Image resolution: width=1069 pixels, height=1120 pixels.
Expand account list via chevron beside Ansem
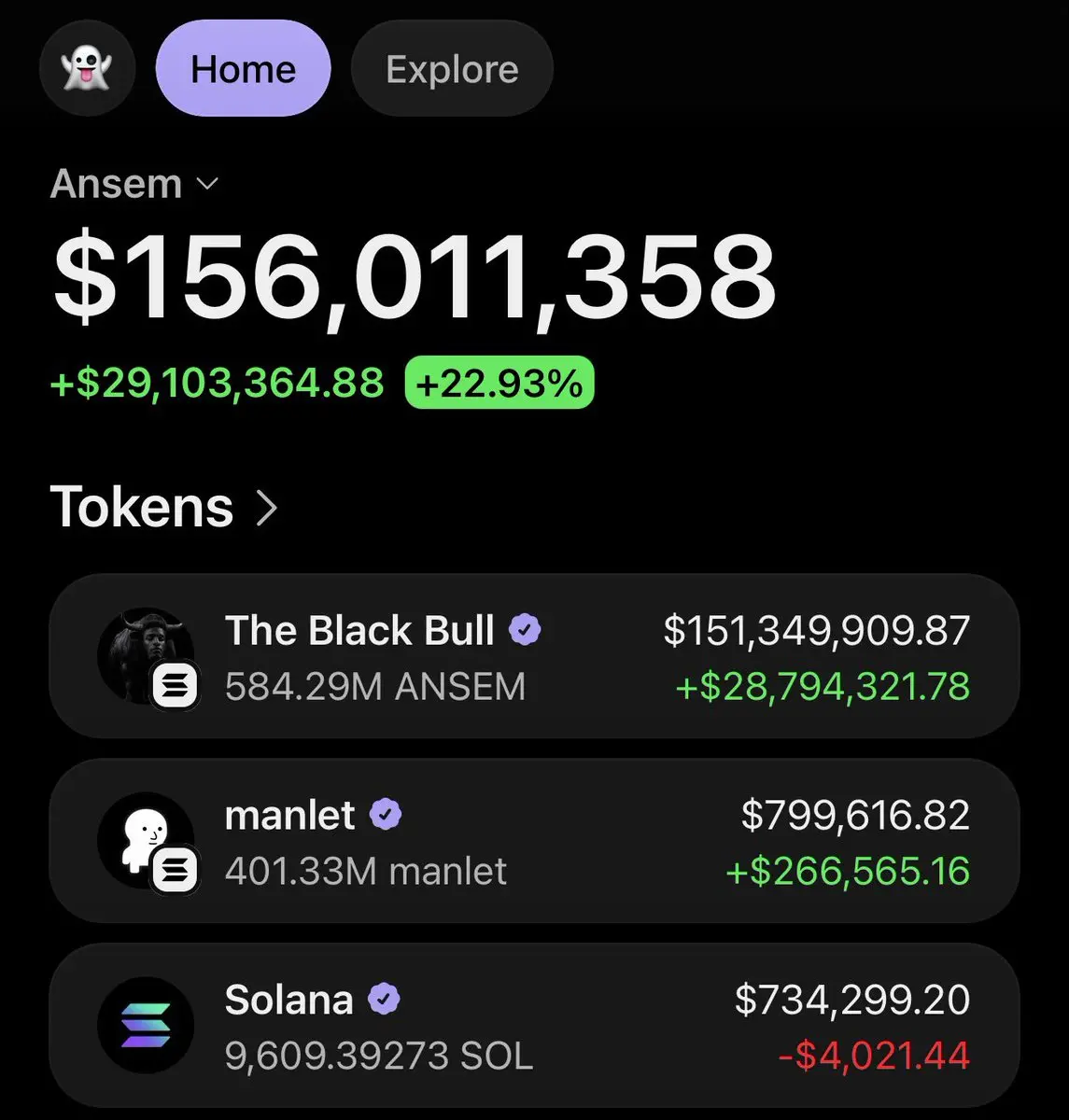207,184
